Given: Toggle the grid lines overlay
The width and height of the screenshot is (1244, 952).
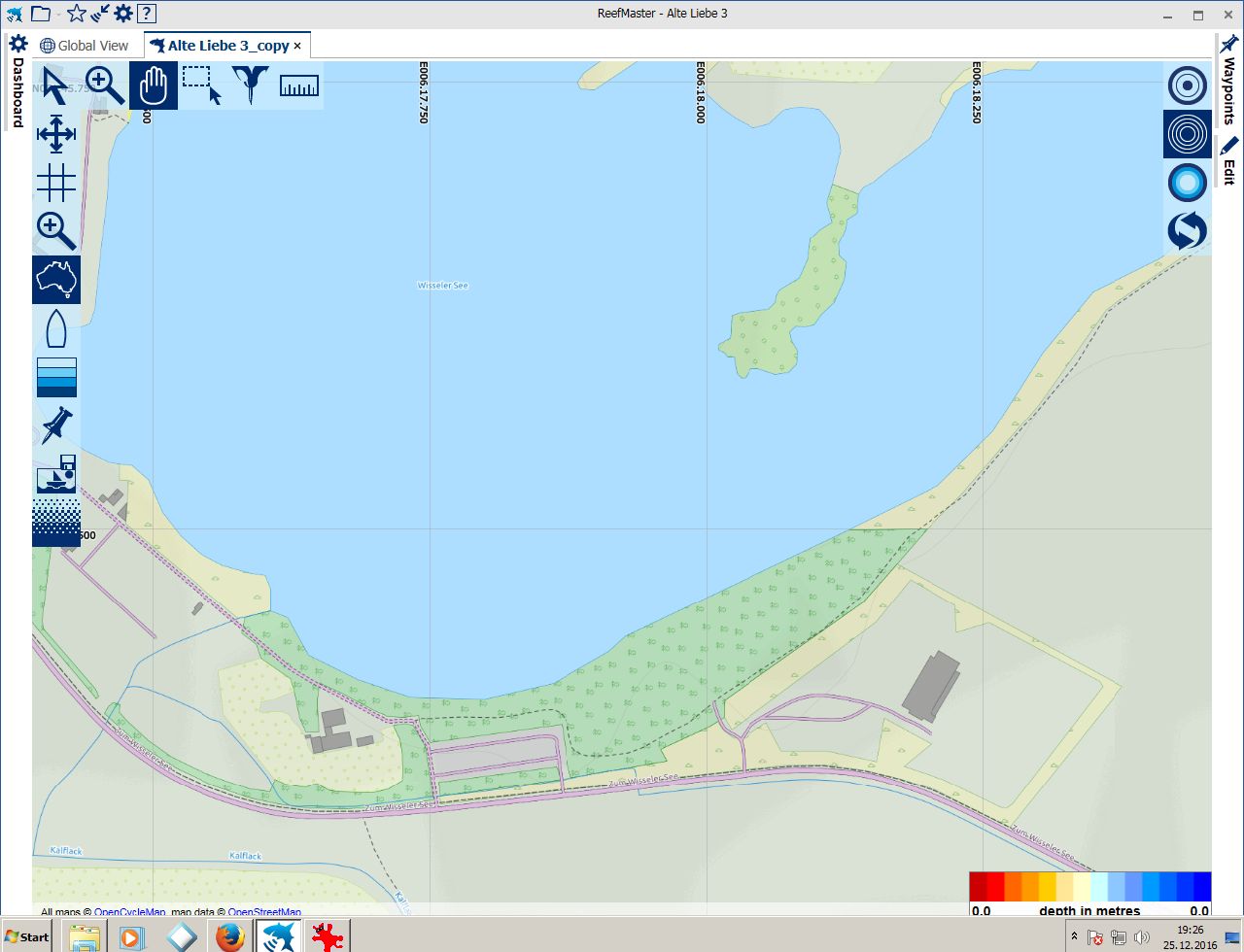Looking at the screenshot, I should 56,183.
